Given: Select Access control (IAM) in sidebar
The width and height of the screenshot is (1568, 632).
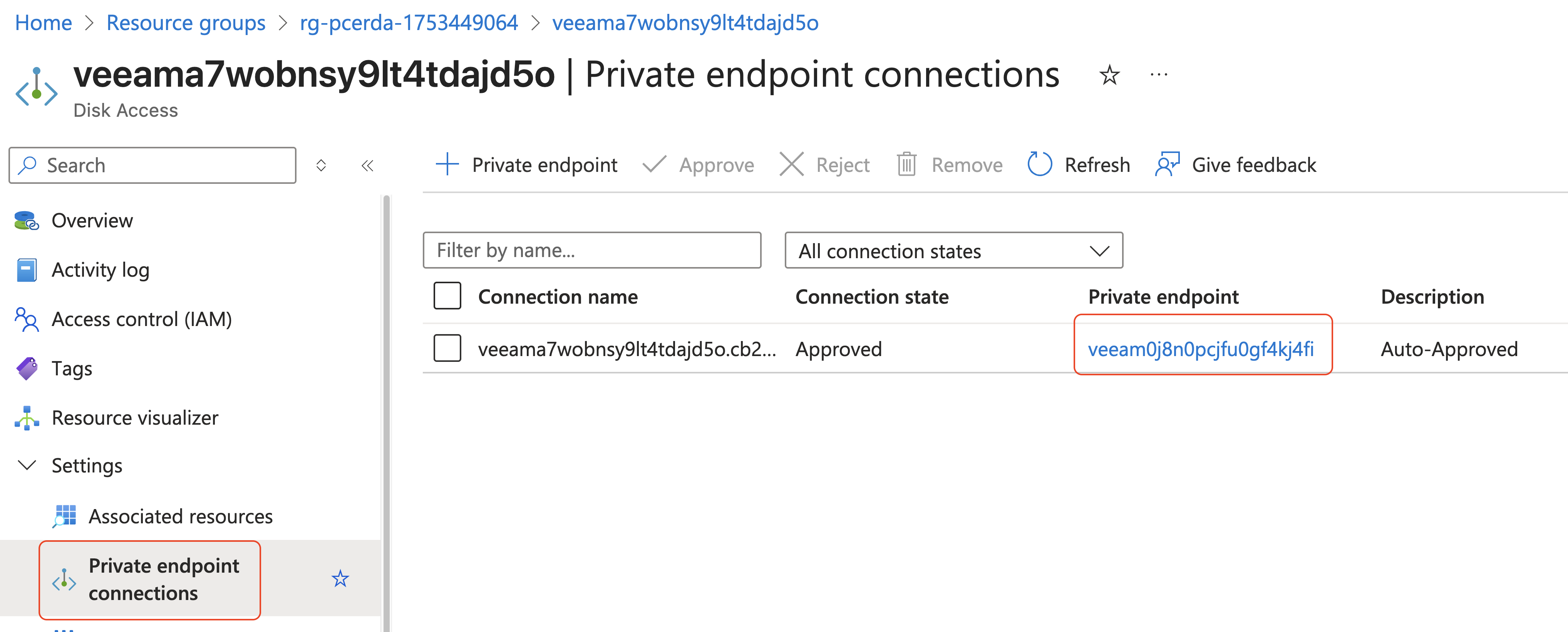Looking at the screenshot, I should (141, 319).
